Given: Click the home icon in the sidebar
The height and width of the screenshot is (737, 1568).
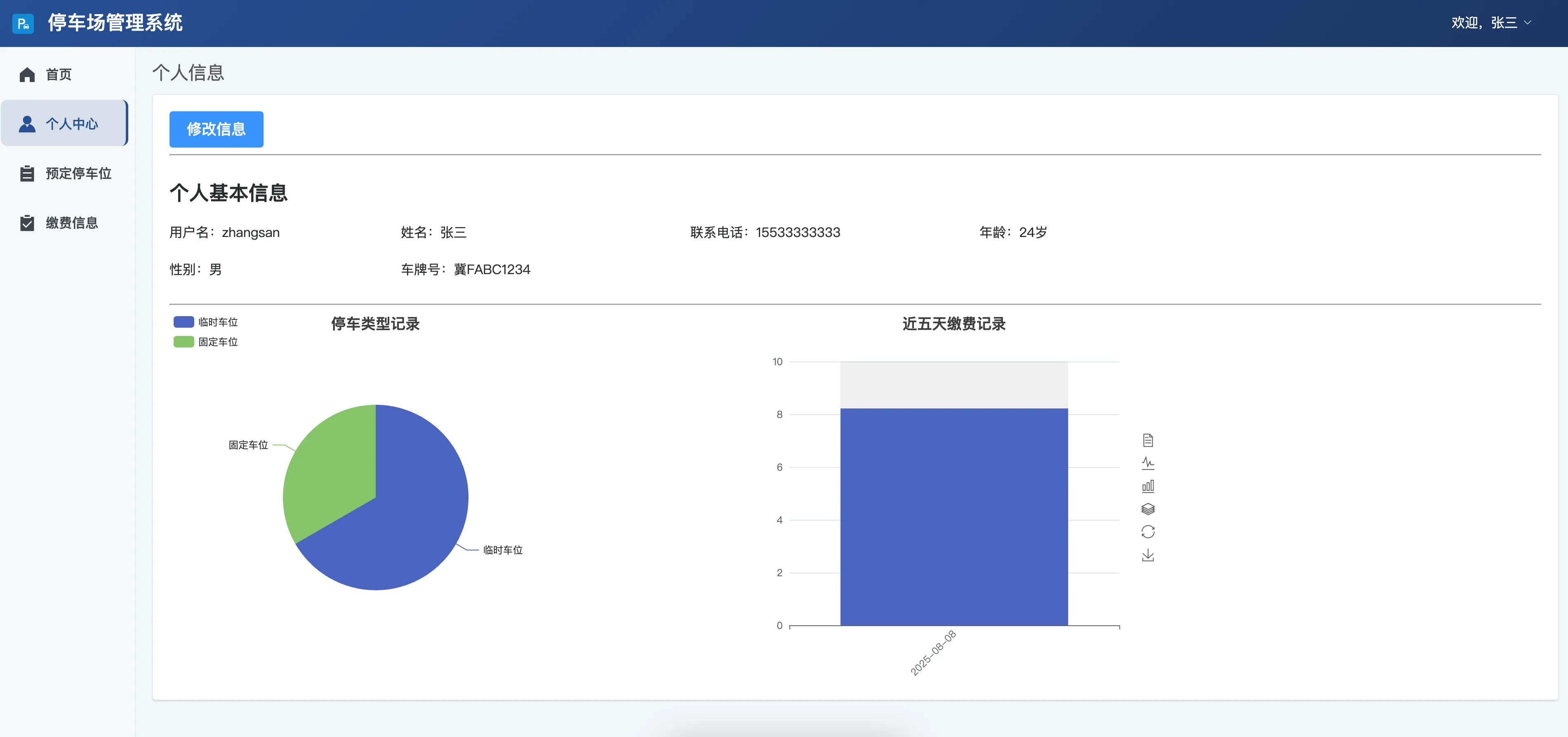Looking at the screenshot, I should pyautogui.click(x=27, y=75).
